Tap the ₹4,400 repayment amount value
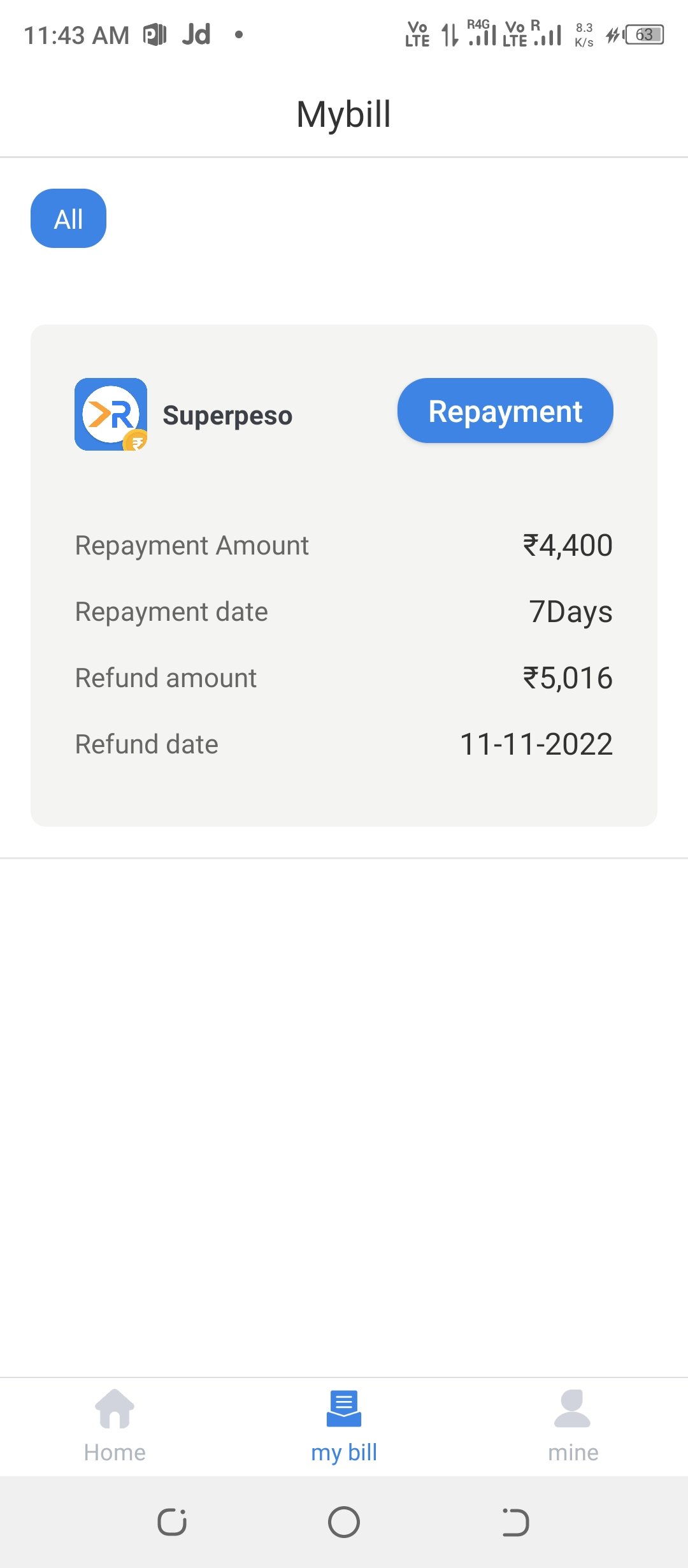 coord(568,546)
